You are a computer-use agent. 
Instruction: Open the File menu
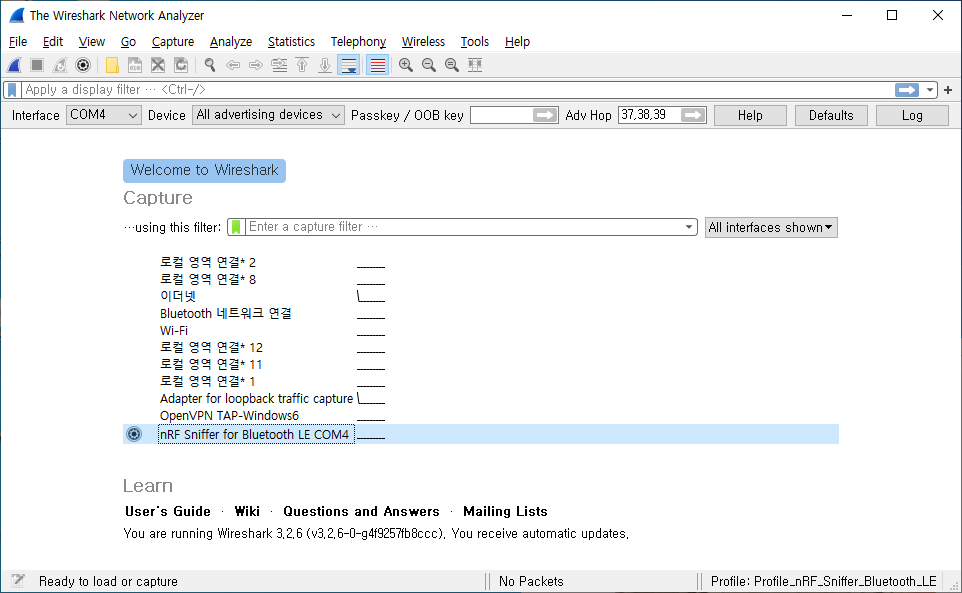tap(18, 42)
